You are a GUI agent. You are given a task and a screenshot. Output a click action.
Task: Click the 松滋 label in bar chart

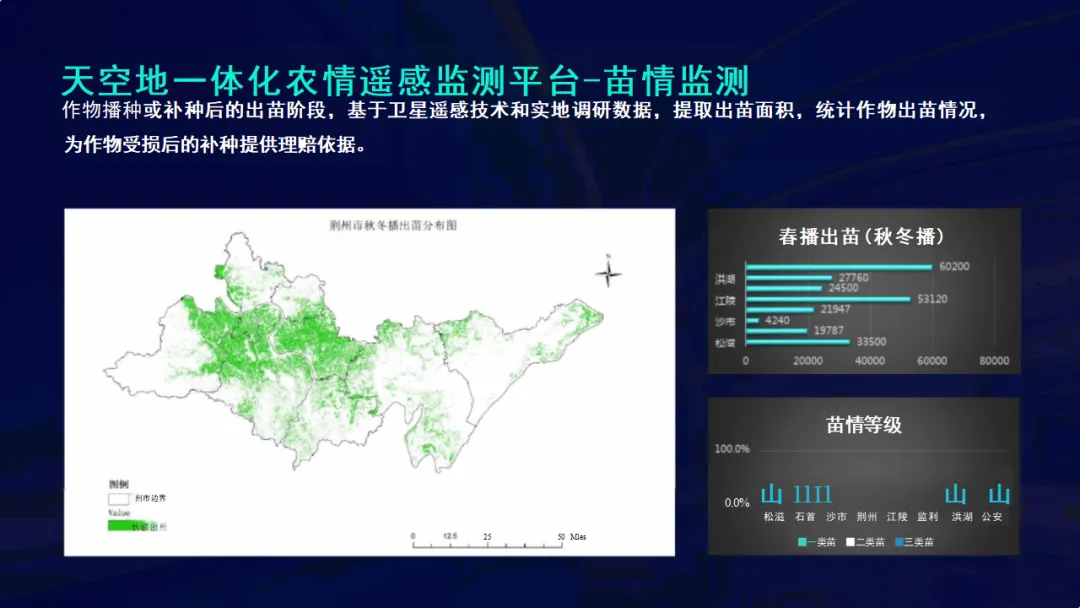[x=725, y=342]
